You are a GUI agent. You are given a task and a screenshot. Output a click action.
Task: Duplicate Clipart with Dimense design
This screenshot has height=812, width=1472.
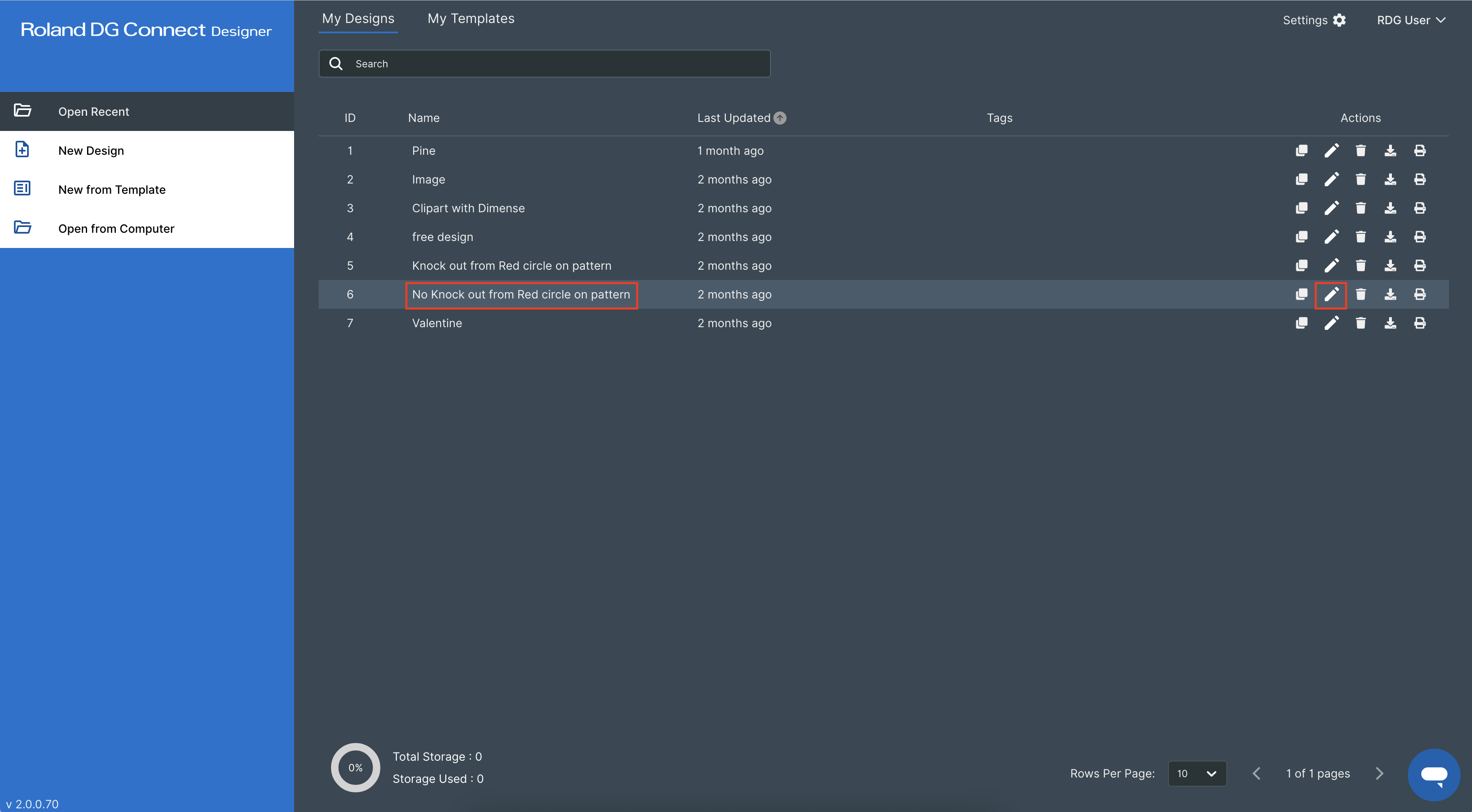(x=1301, y=208)
